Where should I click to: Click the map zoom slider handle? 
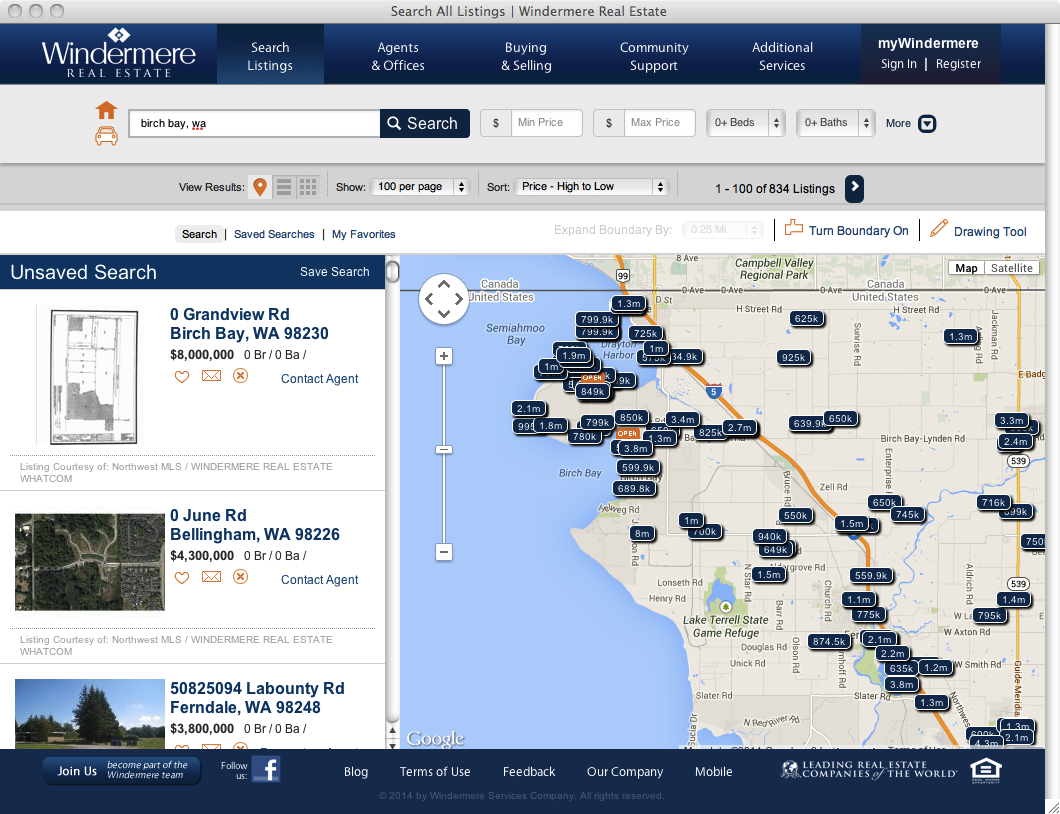443,450
